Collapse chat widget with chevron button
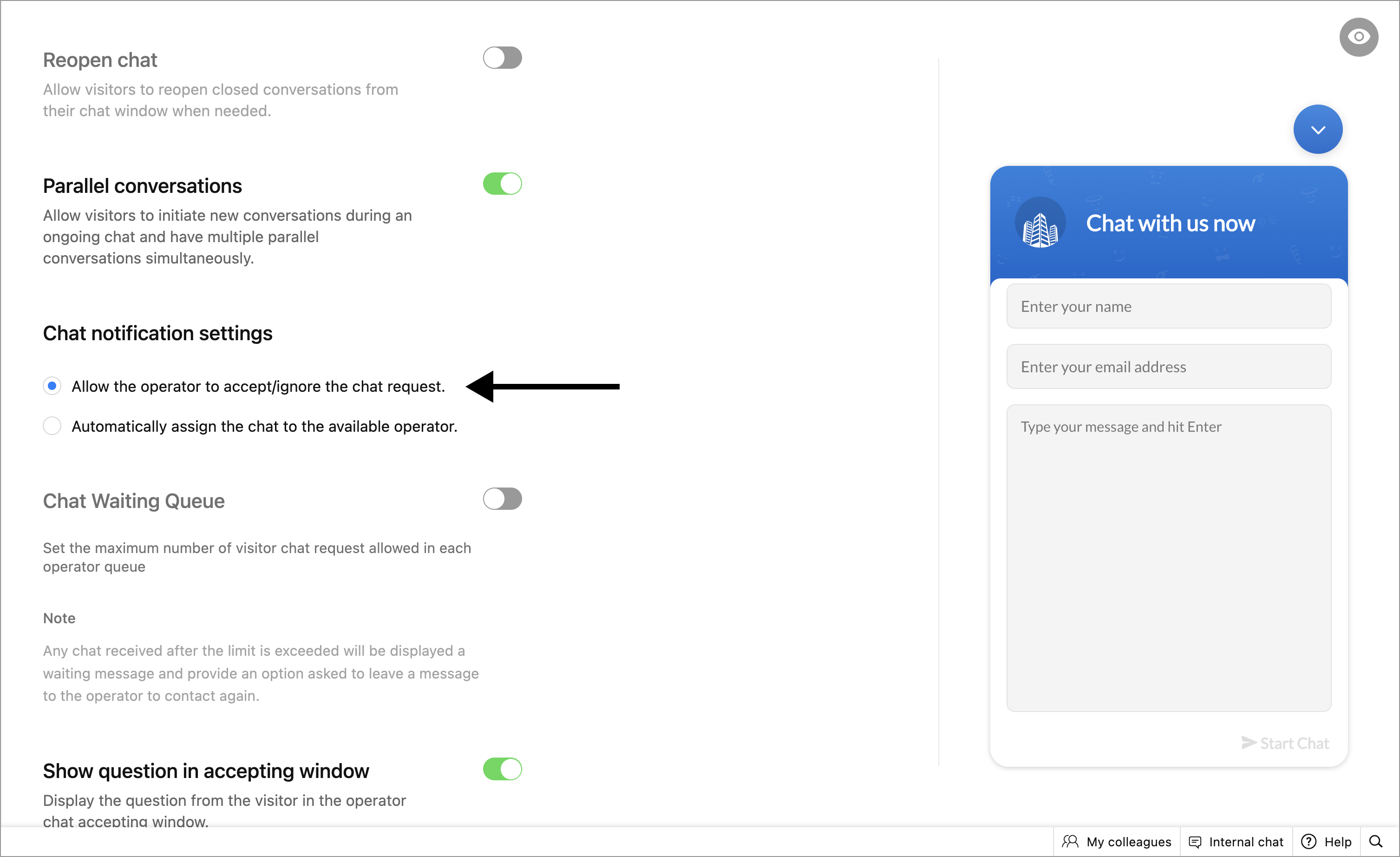Image resolution: width=1400 pixels, height=857 pixels. click(1318, 130)
